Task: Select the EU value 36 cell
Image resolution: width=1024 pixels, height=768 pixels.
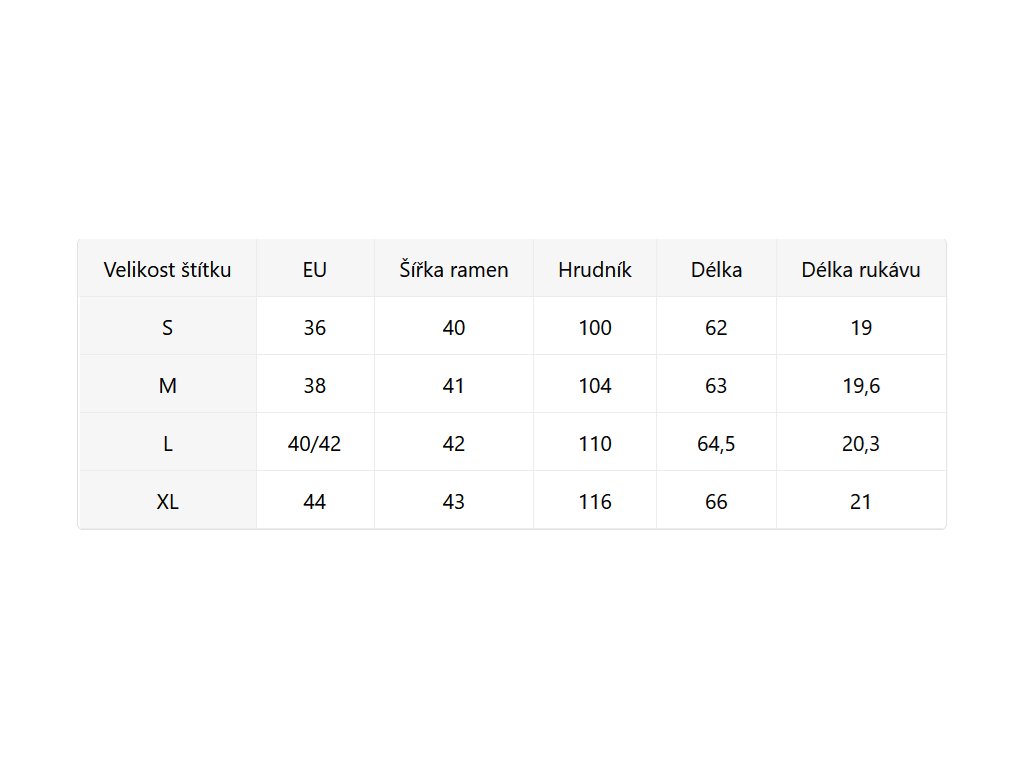Action: 315,327
